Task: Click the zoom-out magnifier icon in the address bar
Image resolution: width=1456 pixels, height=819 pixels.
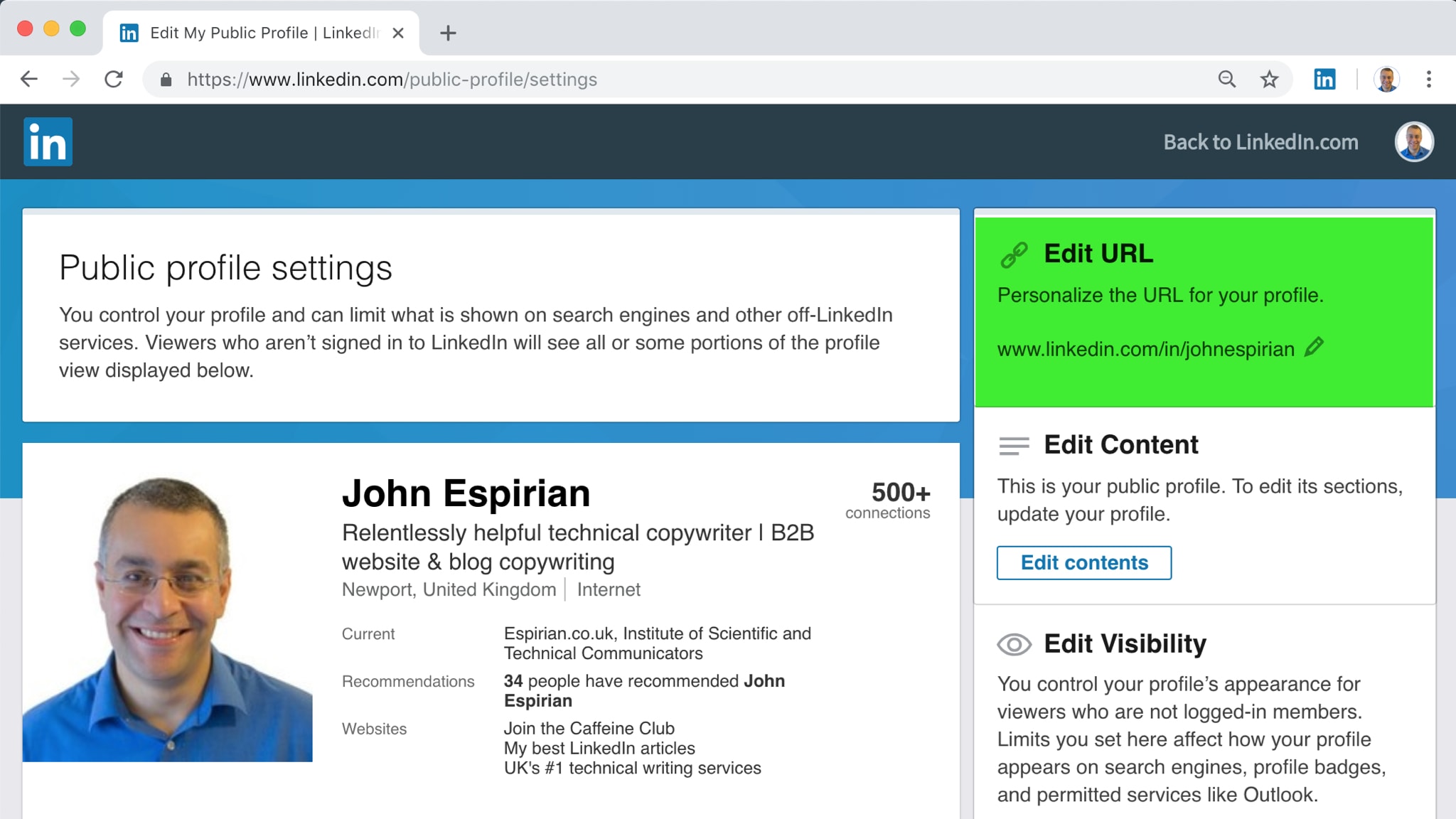Action: [x=1227, y=79]
